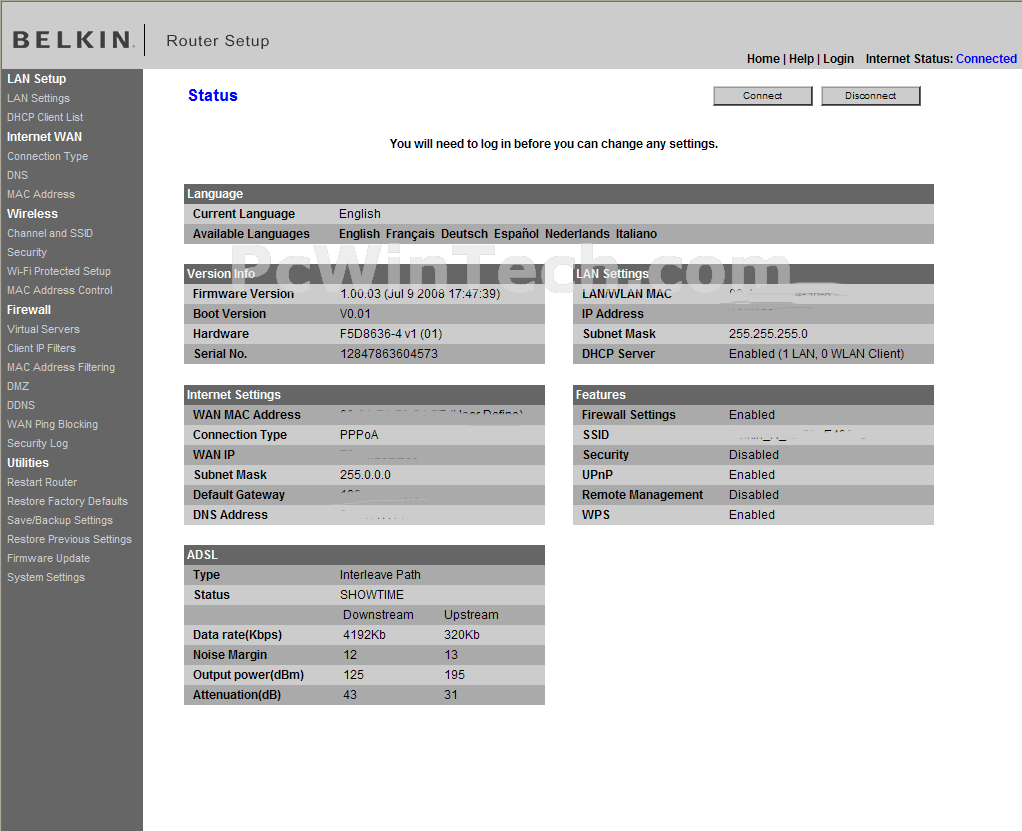Screen dimensions: 1022x831
Task: Go to Virtual Servers page
Action: pos(43,329)
